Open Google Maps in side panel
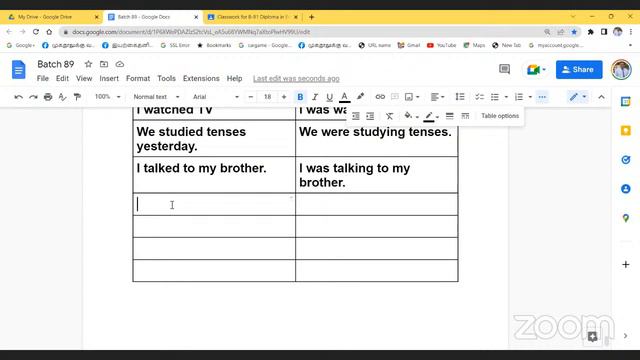 point(626,218)
